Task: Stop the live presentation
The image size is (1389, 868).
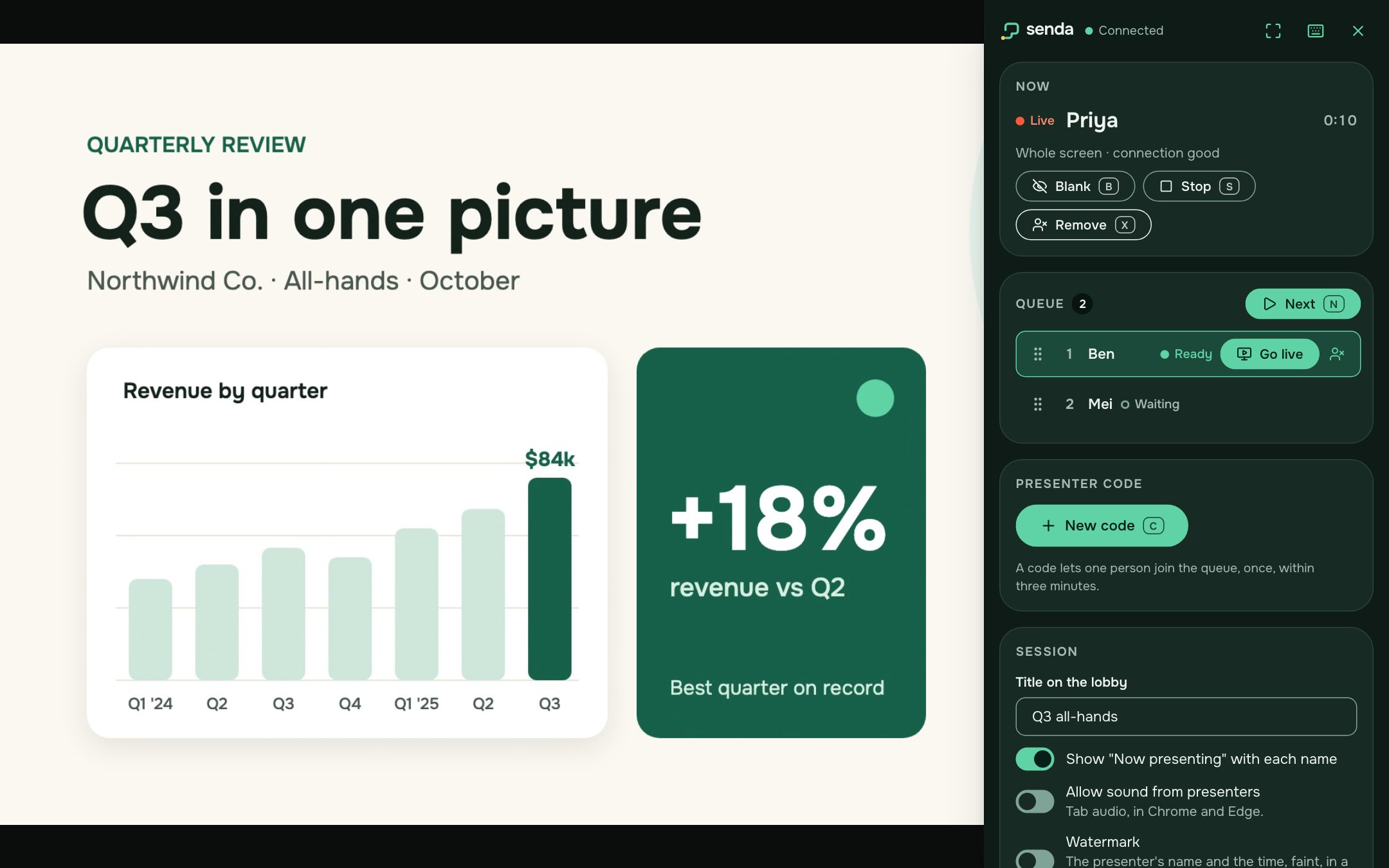Action: pyautogui.click(x=1199, y=186)
